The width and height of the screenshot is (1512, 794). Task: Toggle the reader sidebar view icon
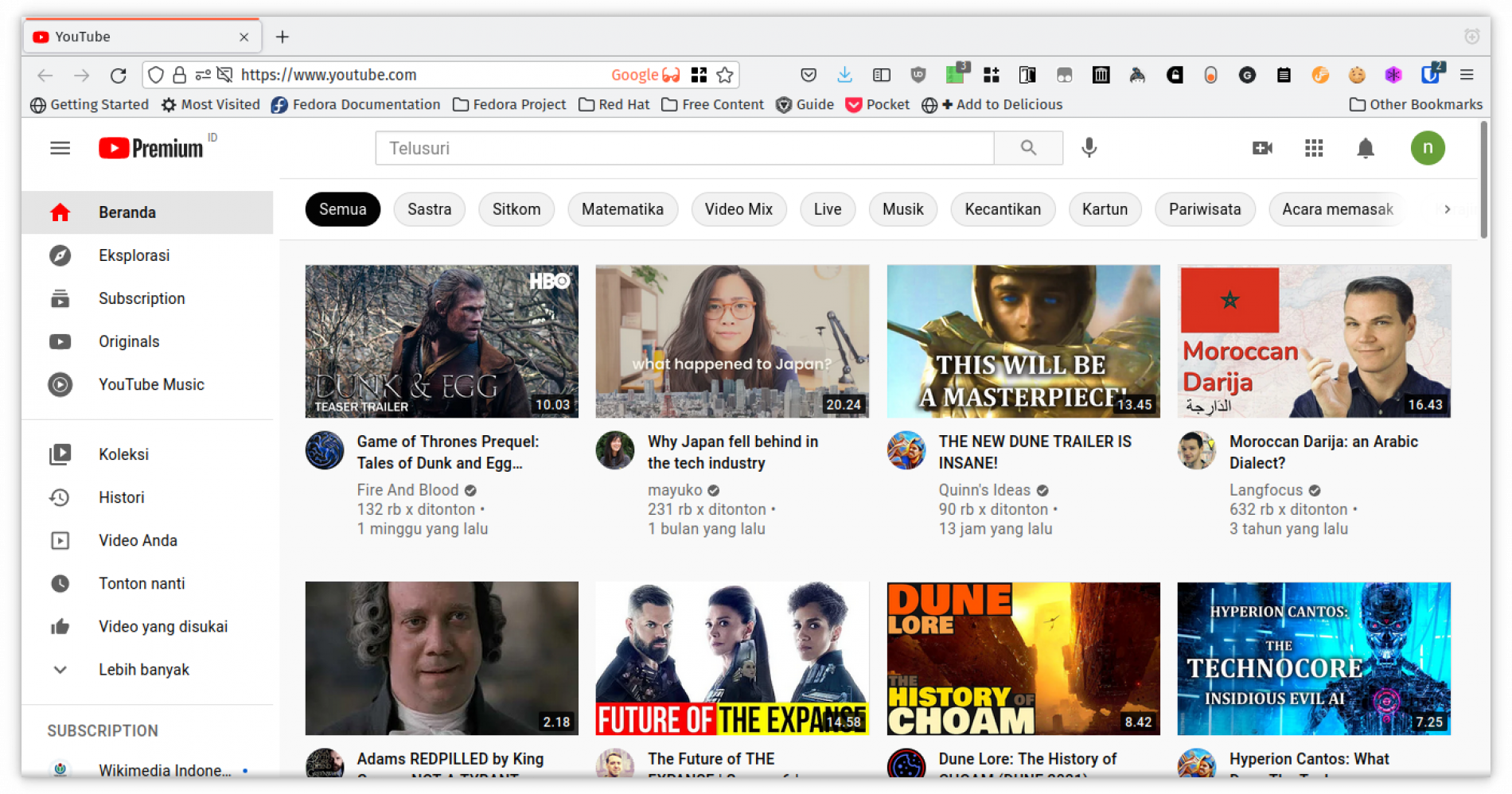tap(881, 75)
